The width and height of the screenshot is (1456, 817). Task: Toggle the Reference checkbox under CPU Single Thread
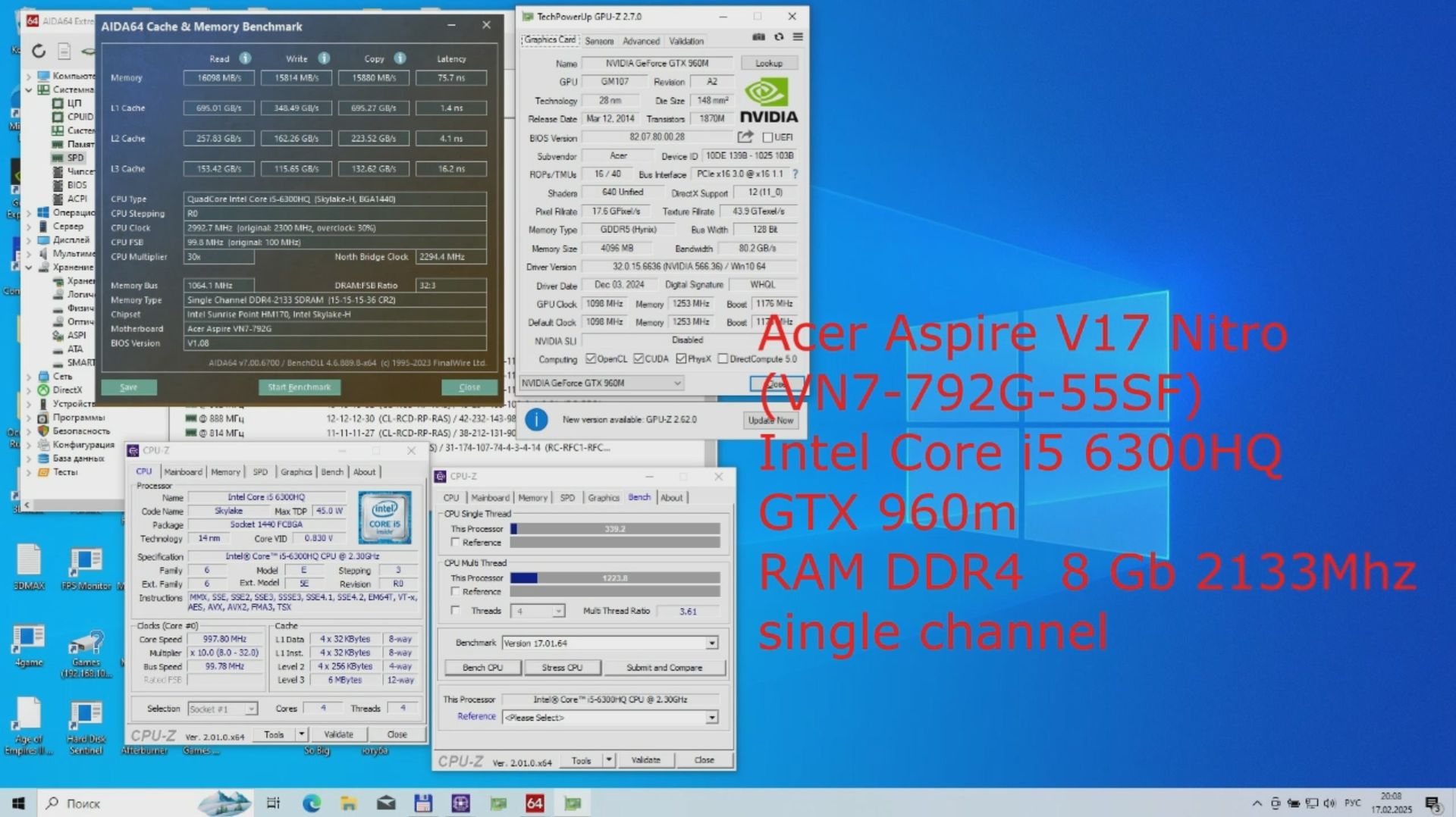coord(455,542)
